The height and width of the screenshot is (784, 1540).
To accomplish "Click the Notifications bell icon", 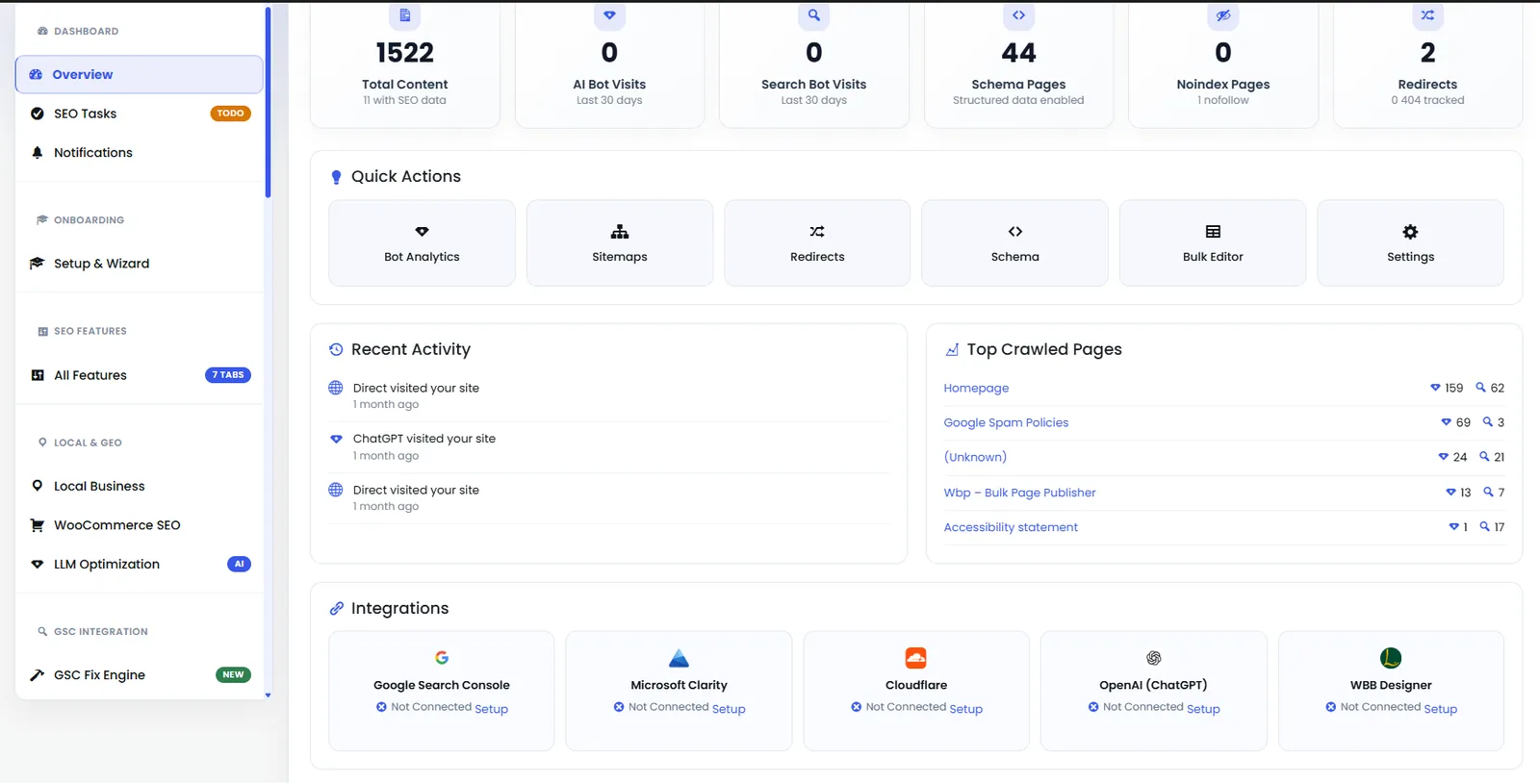I will click(x=38, y=152).
